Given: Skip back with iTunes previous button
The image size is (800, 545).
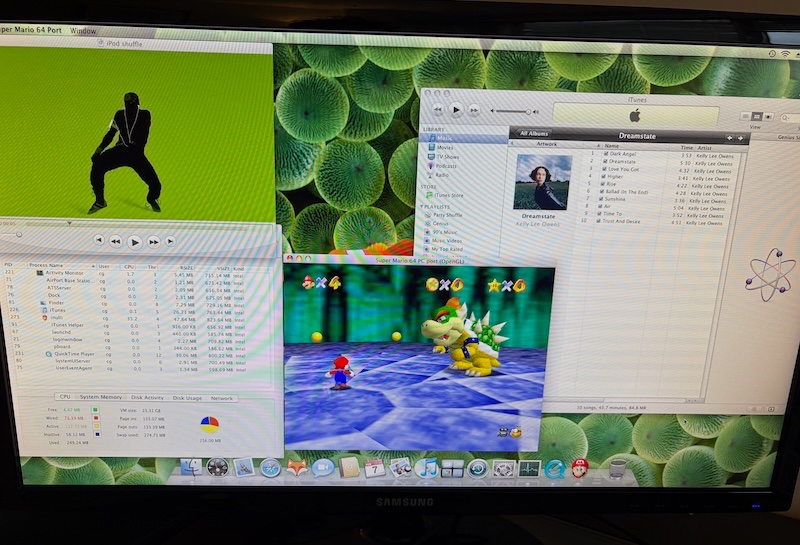Looking at the screenshot, I should (x=438, y=109).
